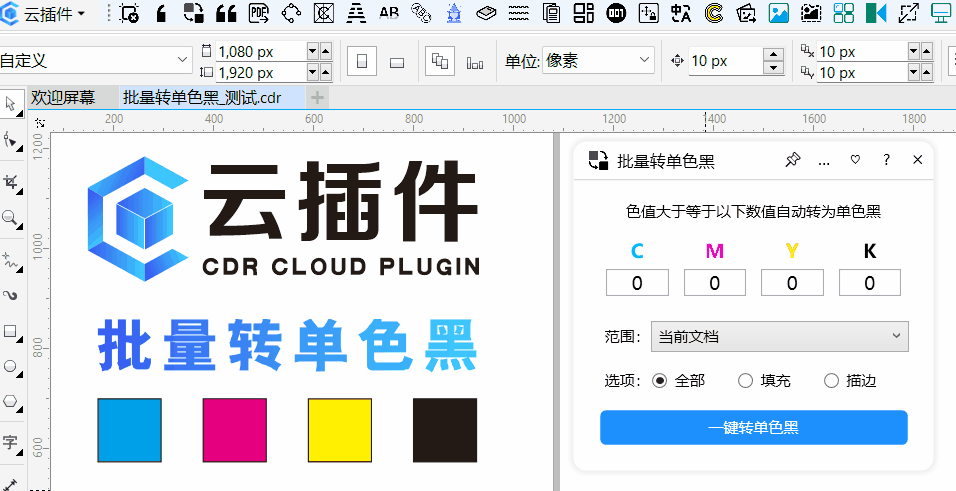The width and height of the screenshot is (956, 491).
Task: Click the 一键转单色黑 button
Action: click(754, 428)
